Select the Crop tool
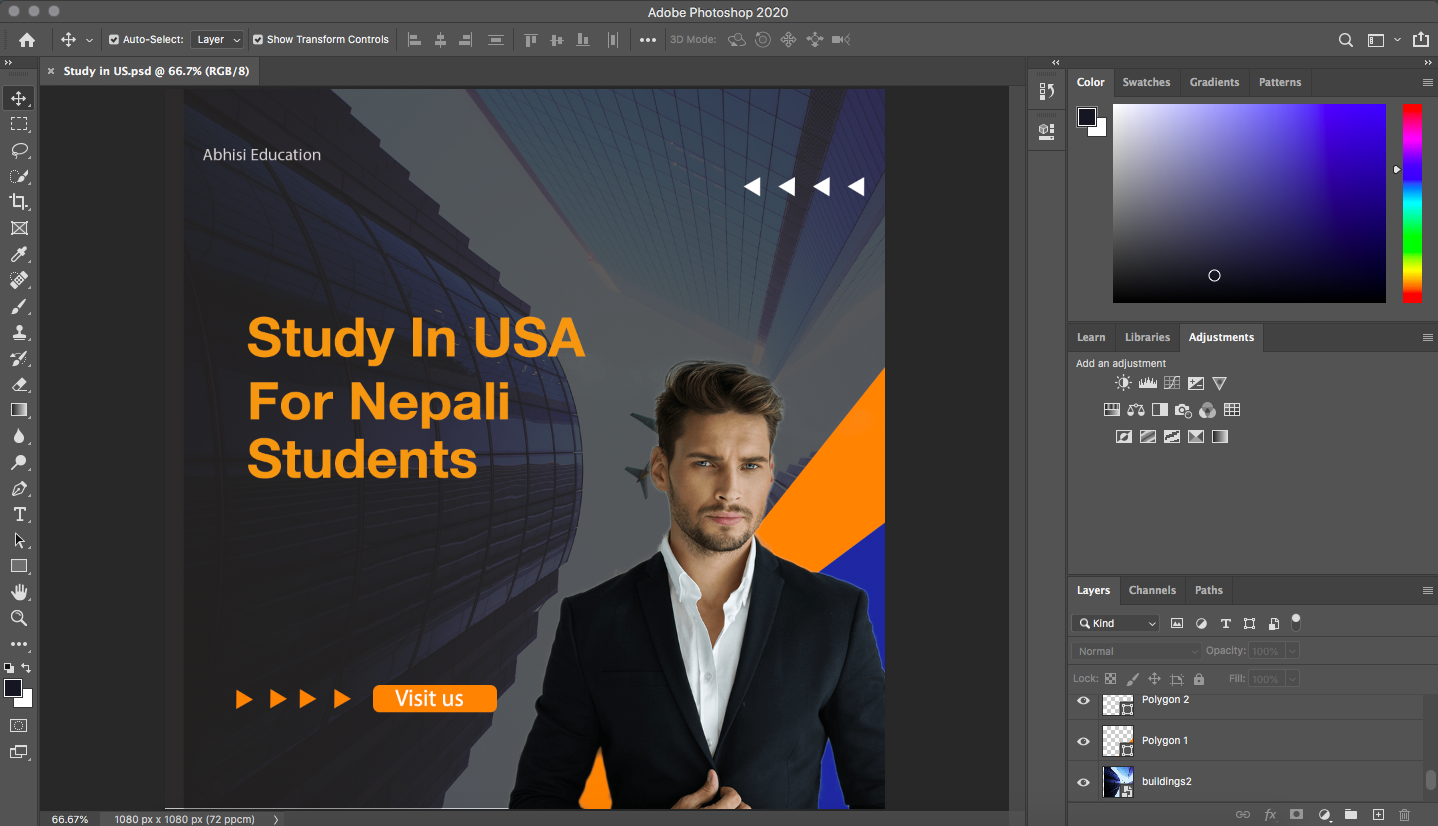Screen dimensions: 1438x826 click(x=18, y=202)
